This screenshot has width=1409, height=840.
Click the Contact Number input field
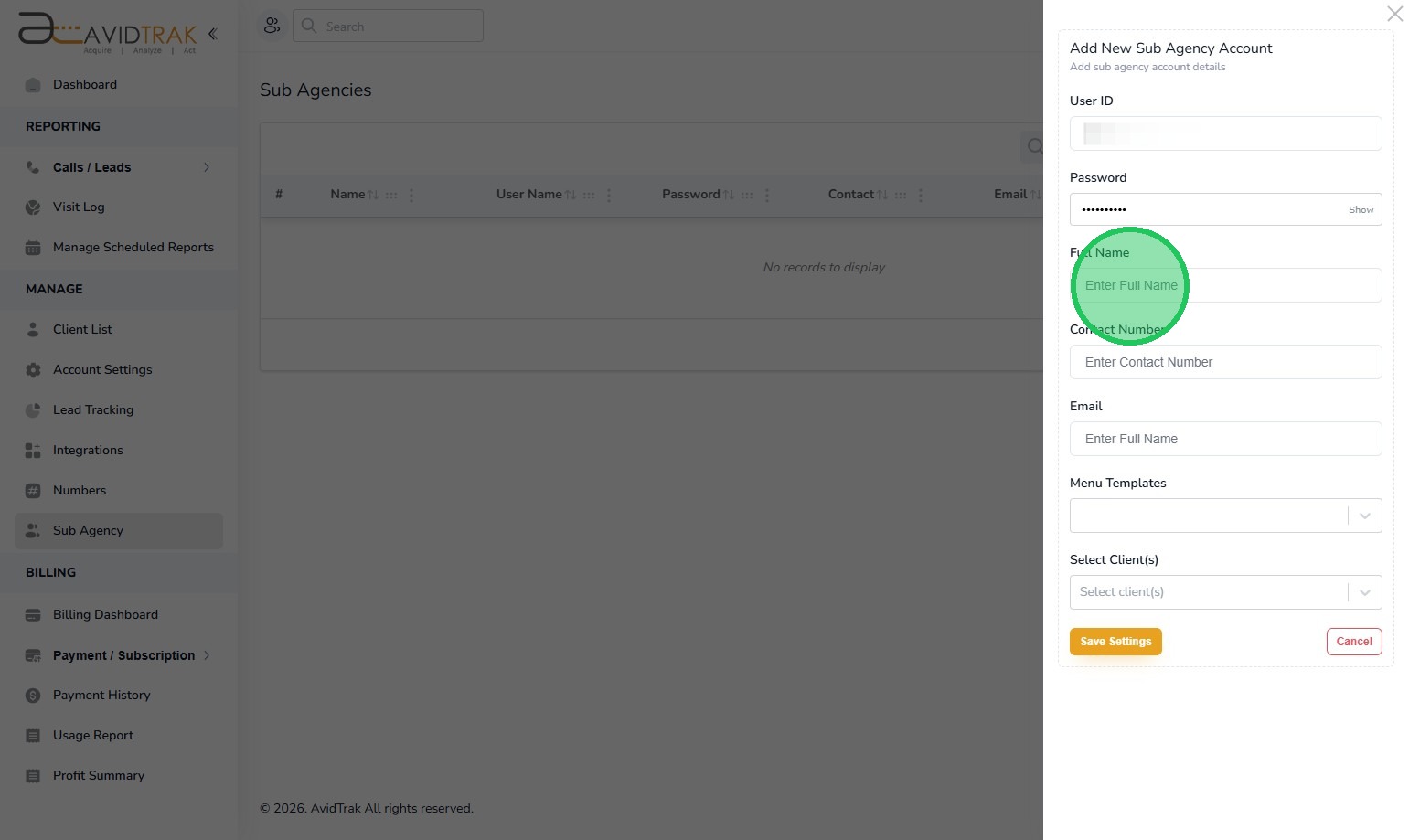pos(1225,362)
